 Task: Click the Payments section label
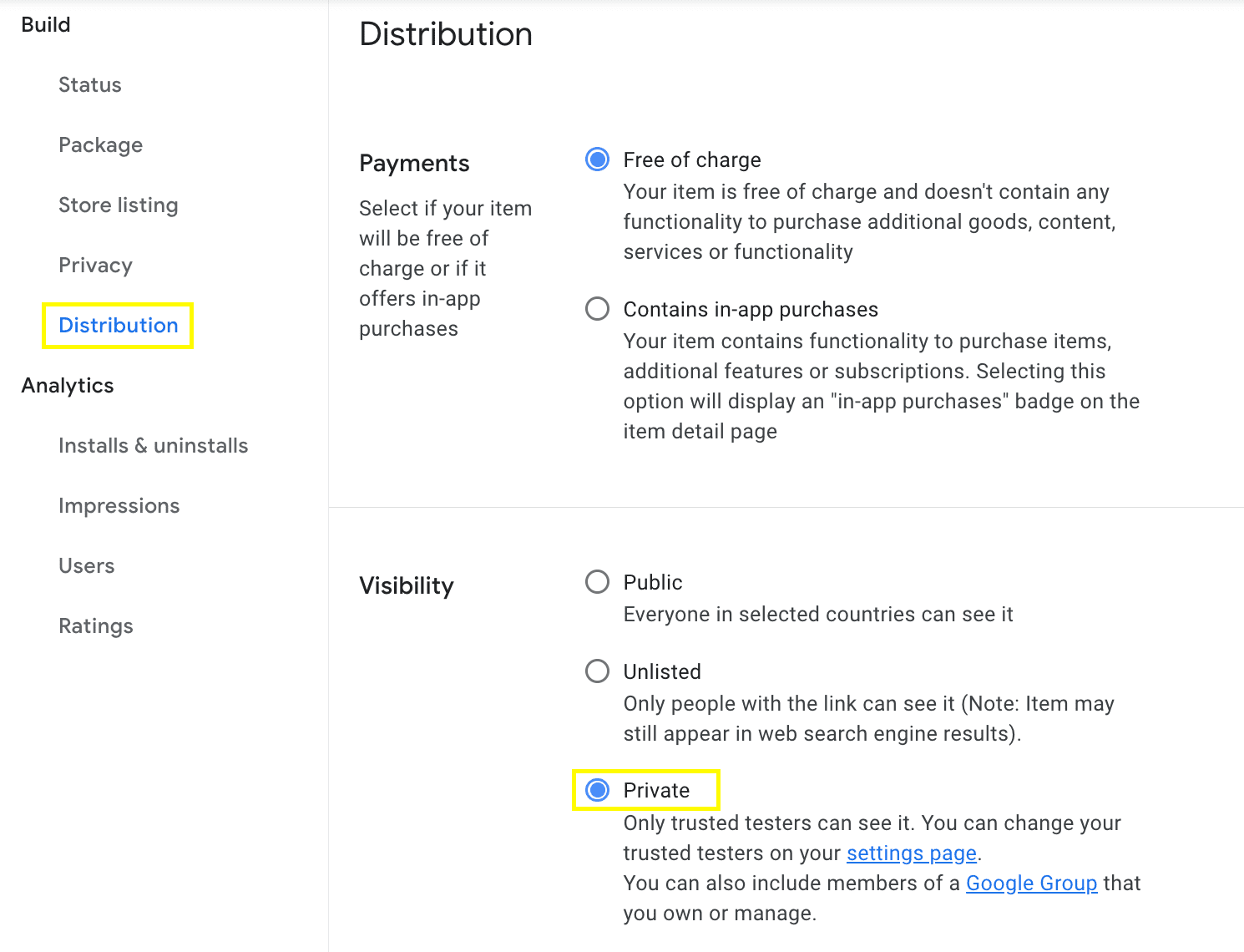click(414, 163)
